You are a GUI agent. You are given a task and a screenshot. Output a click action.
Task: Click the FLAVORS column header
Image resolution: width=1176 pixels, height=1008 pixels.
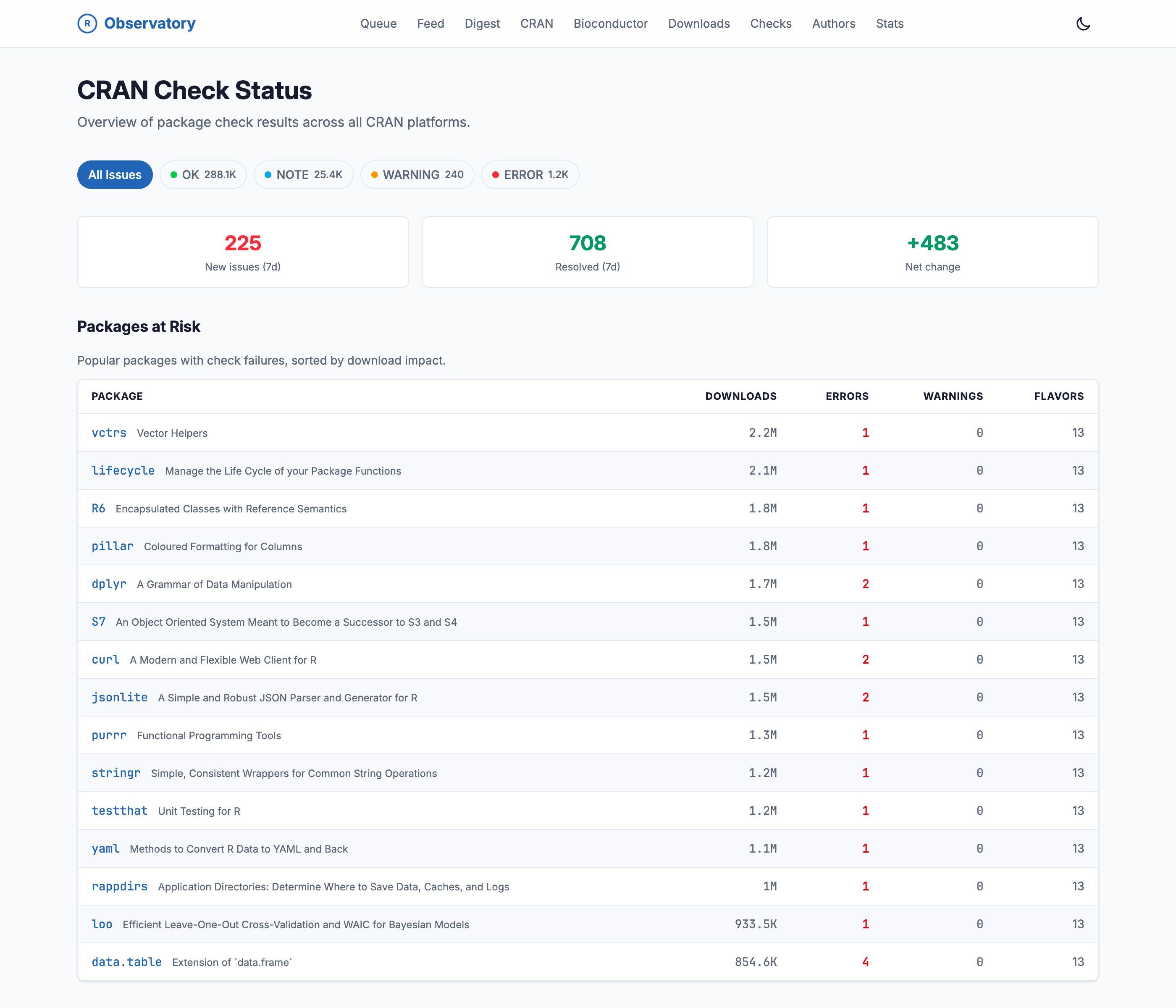(1058, 396)
